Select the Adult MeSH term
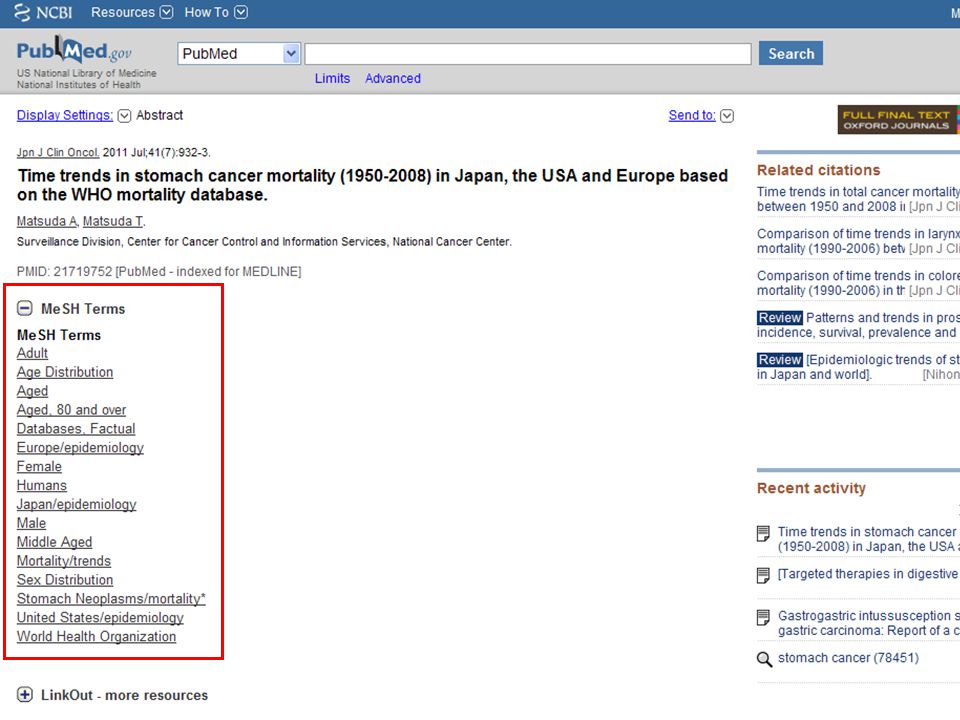This screenshot has height=720, width=960. point(32,353)
